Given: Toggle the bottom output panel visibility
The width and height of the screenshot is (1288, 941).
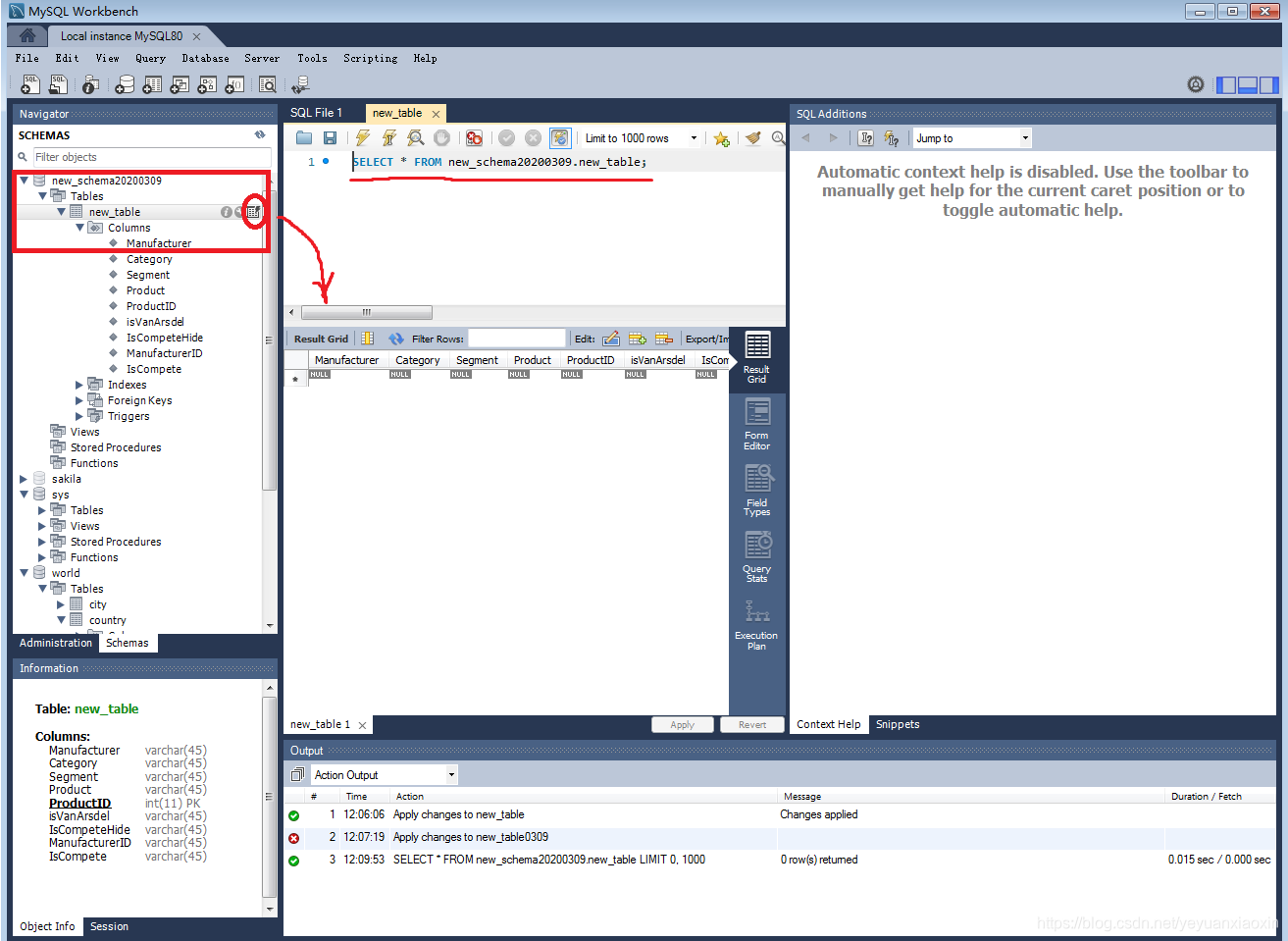Looking at the screenshot, I should (1248, 85).
